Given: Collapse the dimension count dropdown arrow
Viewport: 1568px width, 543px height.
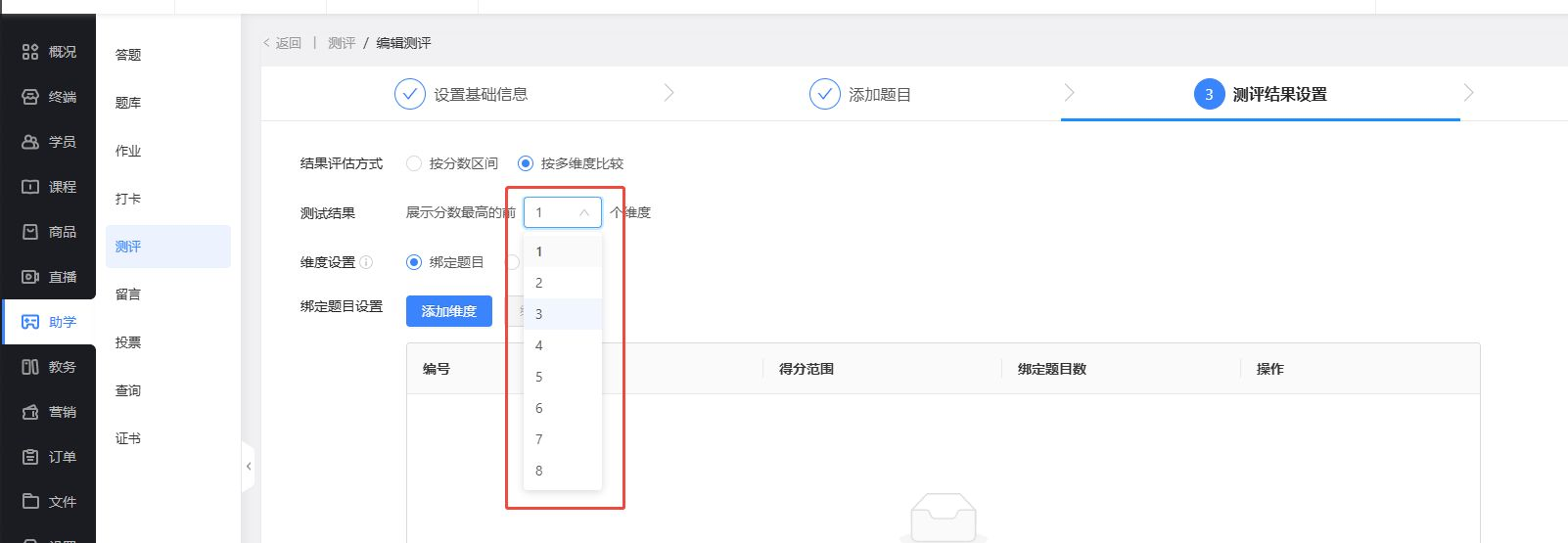Looking at the screenshot, I should tap(584, 212).
